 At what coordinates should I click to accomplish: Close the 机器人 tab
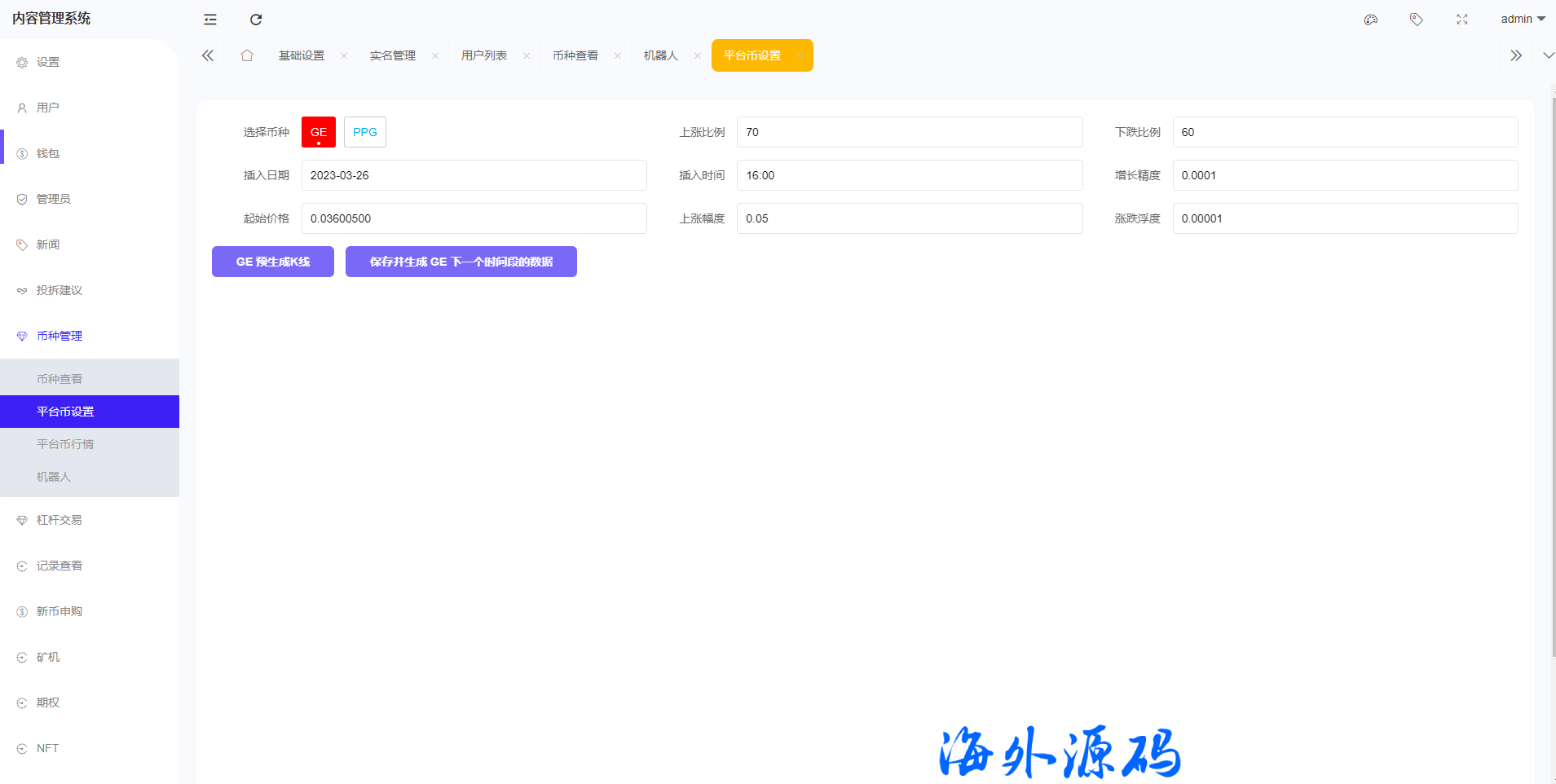tap(698, 56)
